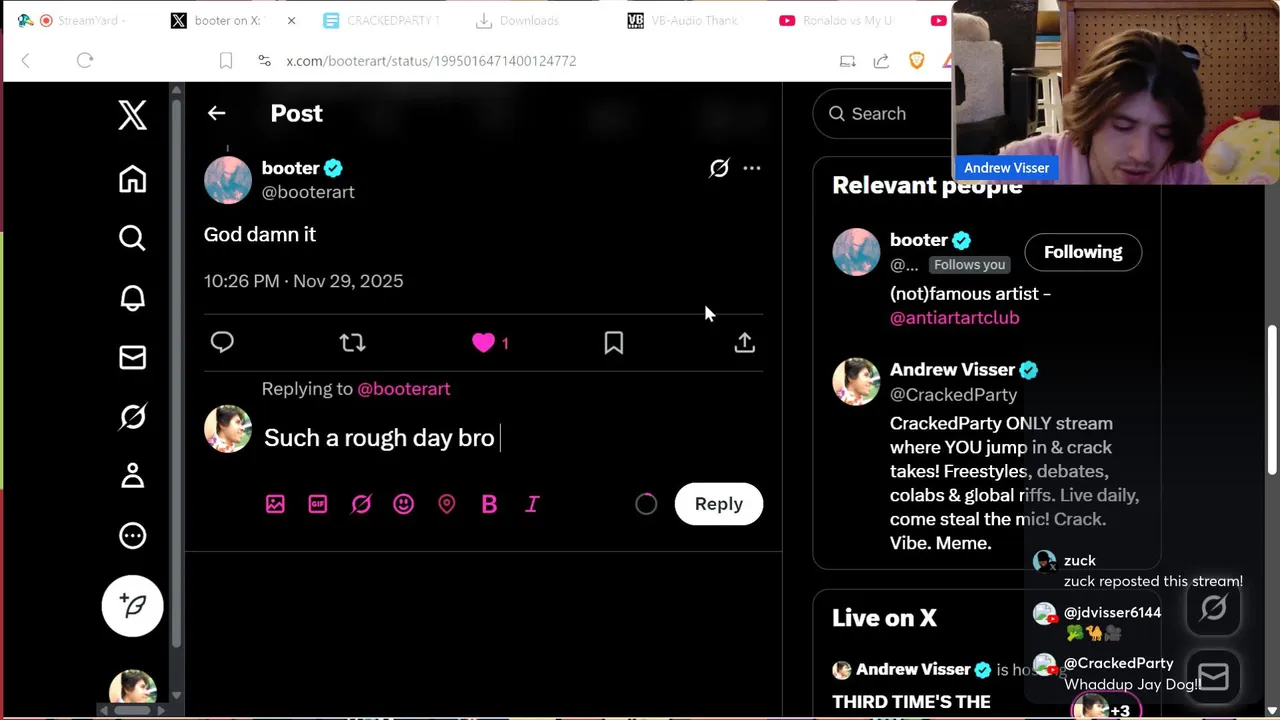The image size is (1280, 720).
Task: Open the More circle menu in the sidebar
Action: click(x=132, y=535)
